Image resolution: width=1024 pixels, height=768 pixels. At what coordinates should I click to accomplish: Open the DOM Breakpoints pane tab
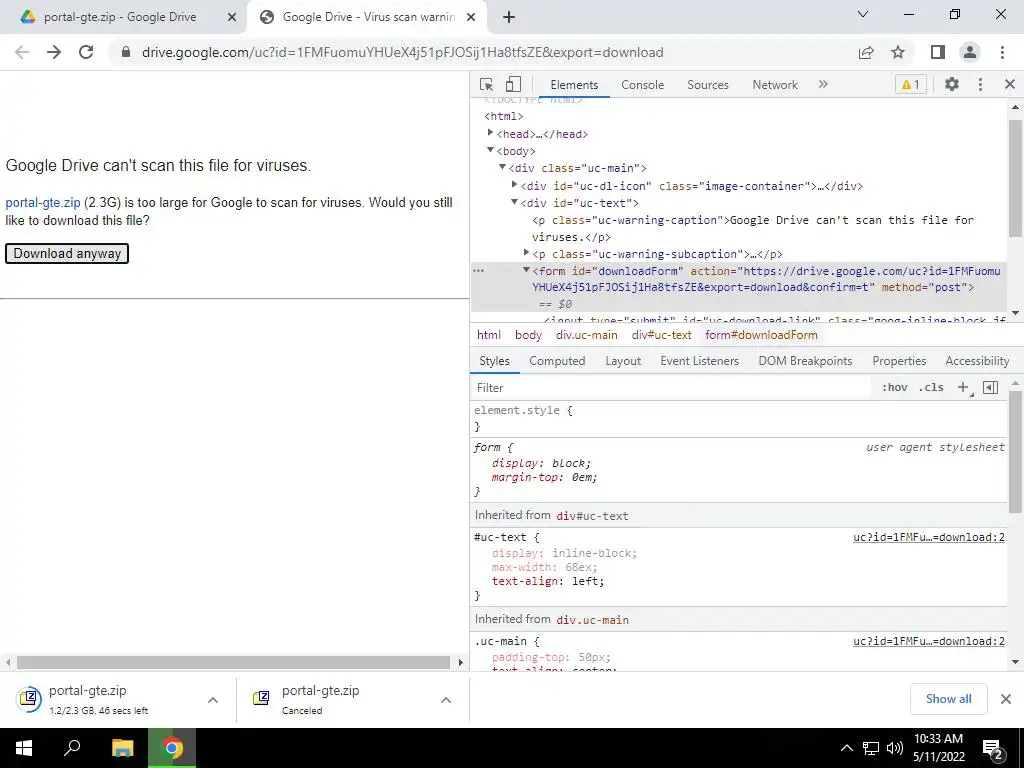(x=805, y=361)
